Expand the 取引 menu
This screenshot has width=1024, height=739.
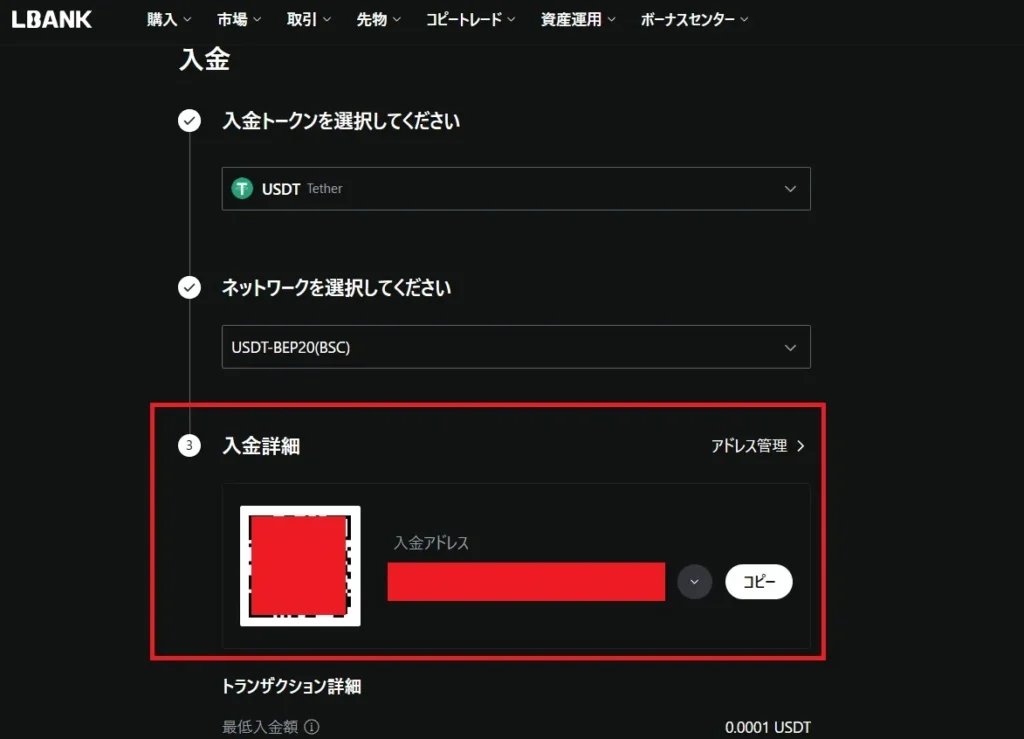tap(308, 19)
